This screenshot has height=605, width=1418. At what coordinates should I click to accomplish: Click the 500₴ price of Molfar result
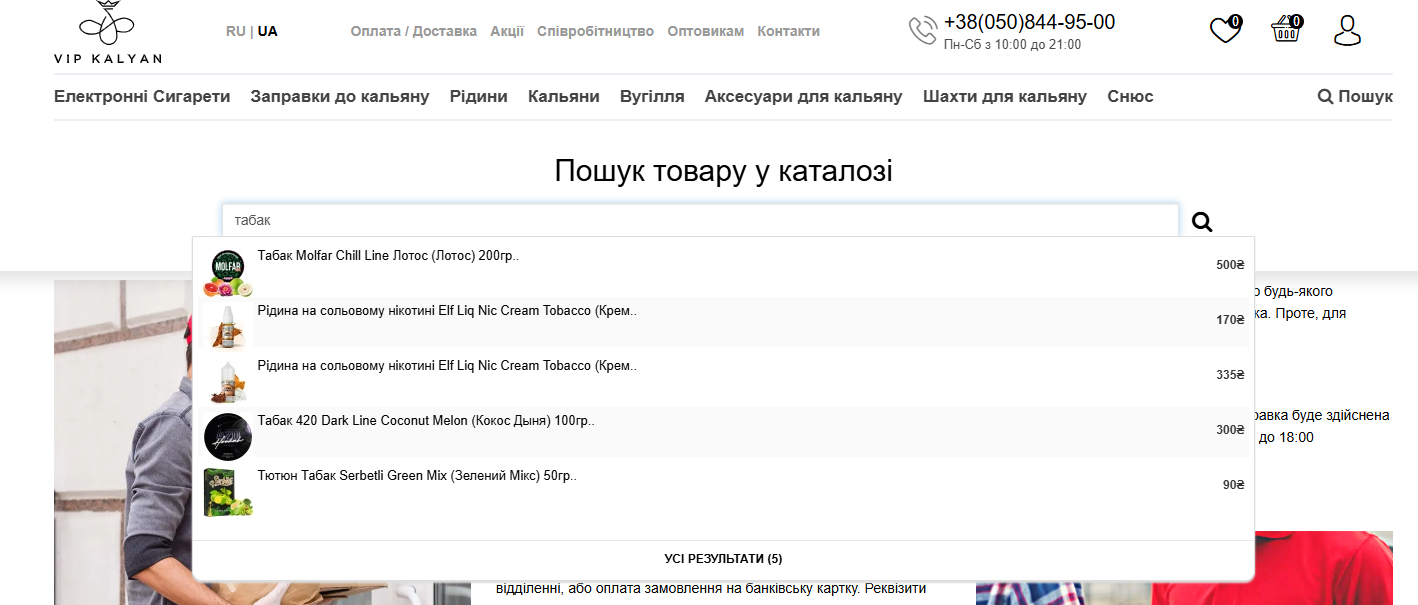(1230, 265)
